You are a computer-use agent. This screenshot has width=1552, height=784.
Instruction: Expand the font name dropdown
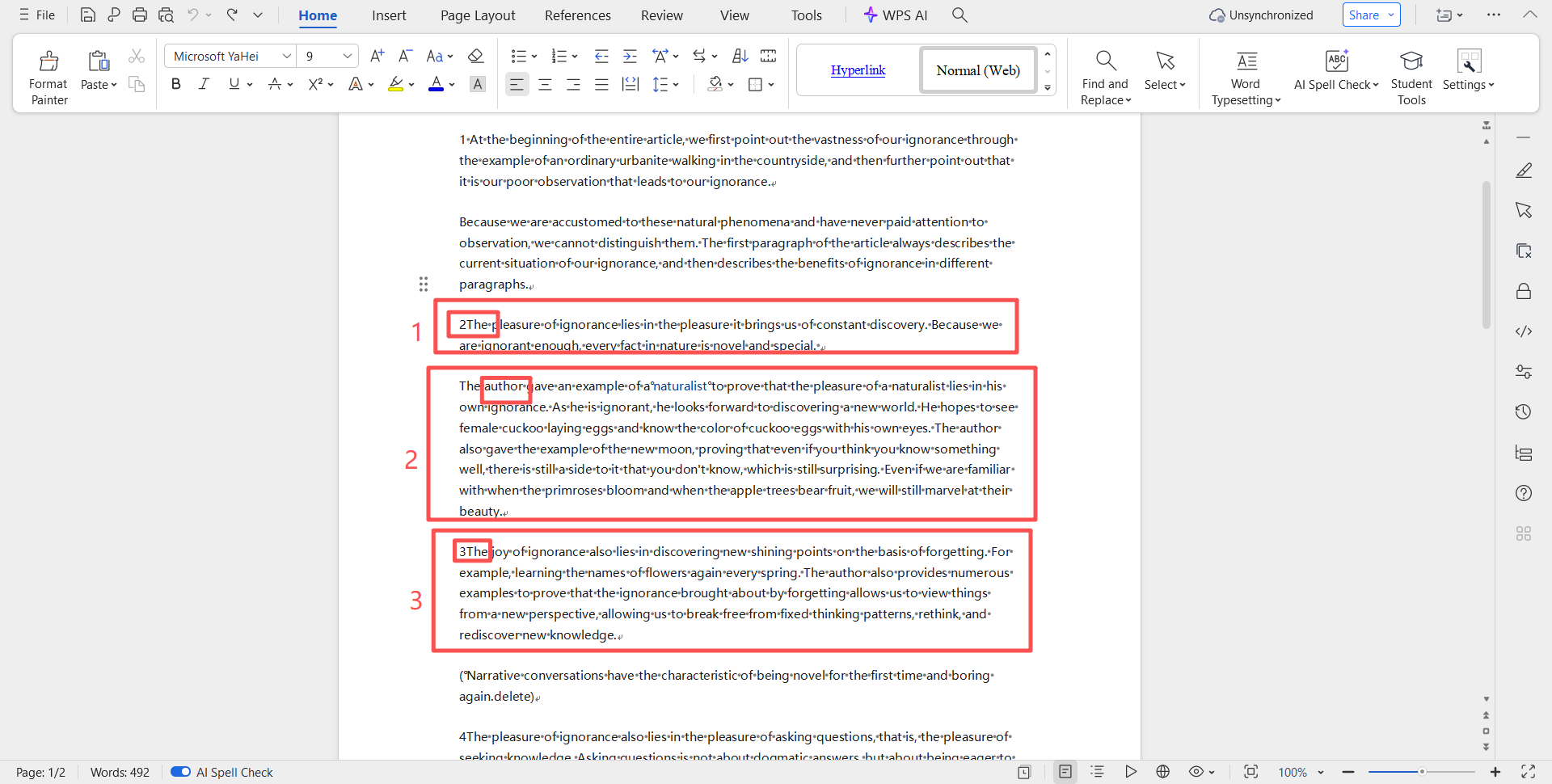286,56
